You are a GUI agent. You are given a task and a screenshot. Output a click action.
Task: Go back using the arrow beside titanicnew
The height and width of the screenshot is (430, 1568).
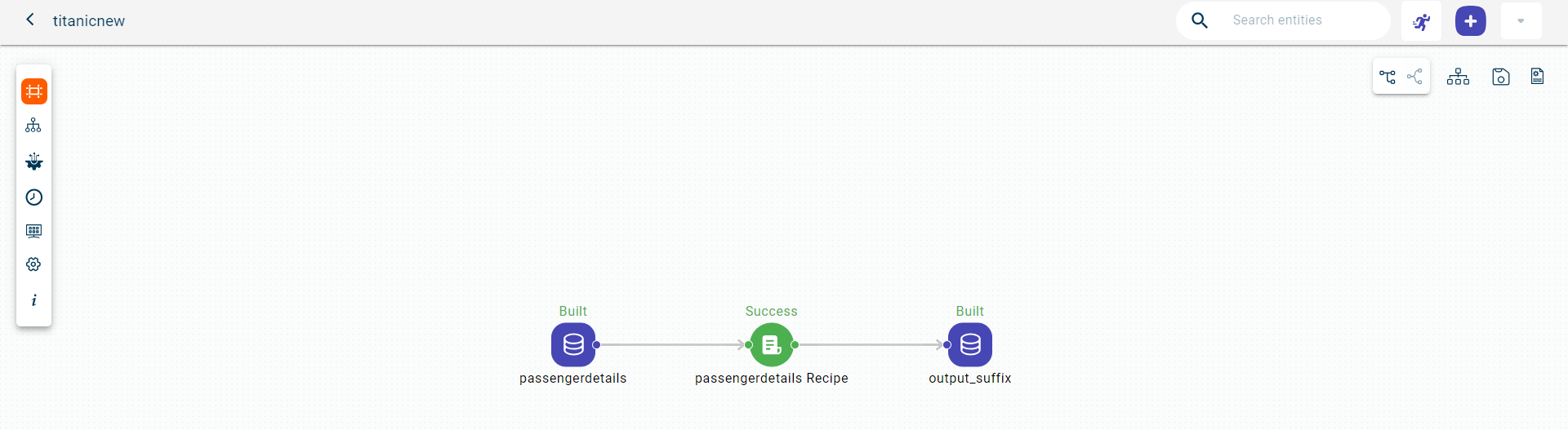(x=30, y=20)
